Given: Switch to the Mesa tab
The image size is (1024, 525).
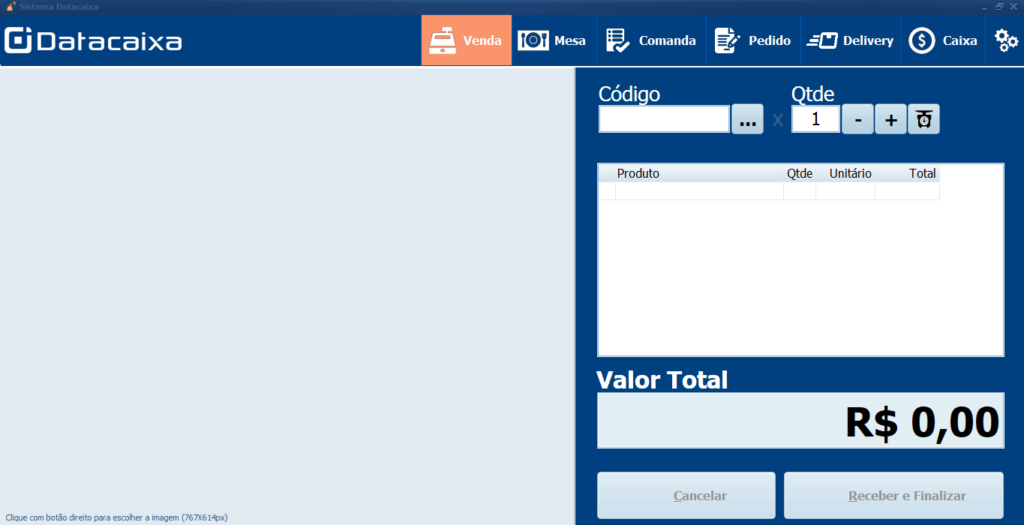Looking at the screenshot, I should pos(554,40).
